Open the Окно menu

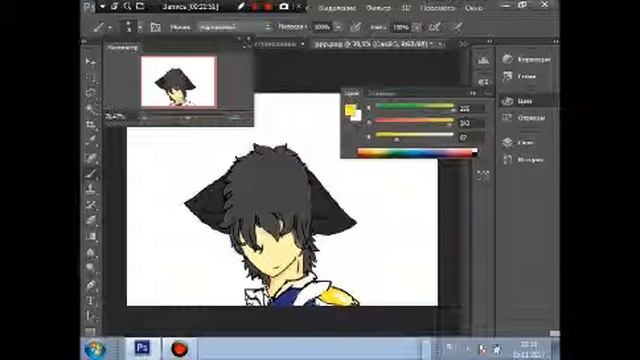[x=473, y=8]
